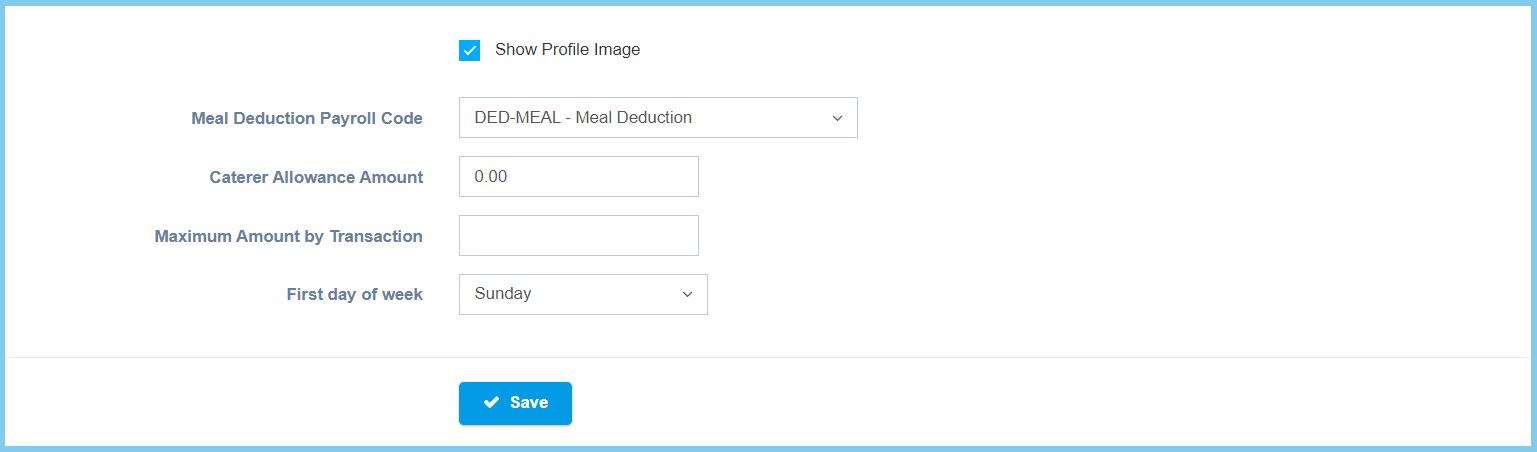Uncheck the Show Profile Image checkbox
Image resolution: width=1537 pixels, height=452 pixels.
470,50
